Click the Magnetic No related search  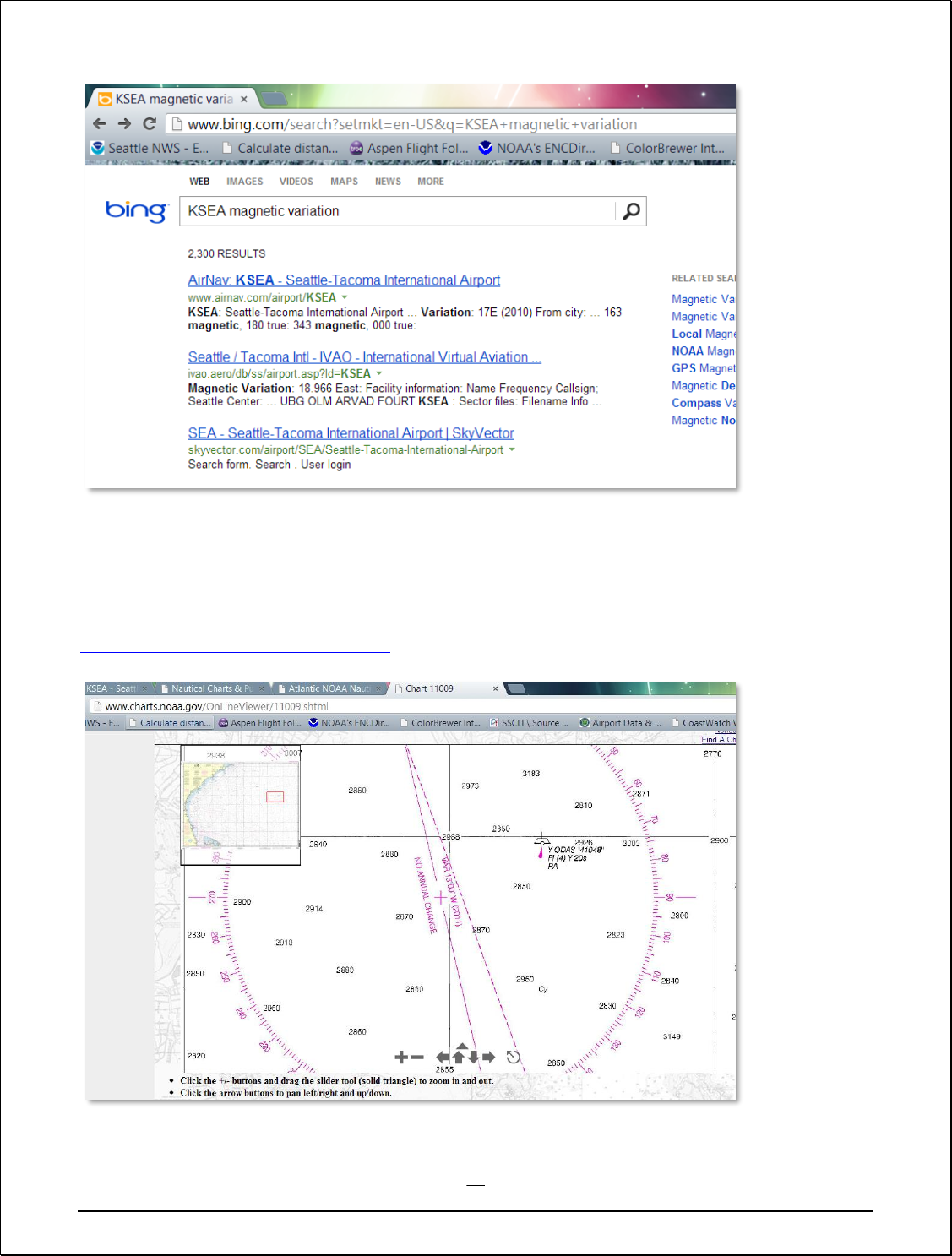(704, 421)
